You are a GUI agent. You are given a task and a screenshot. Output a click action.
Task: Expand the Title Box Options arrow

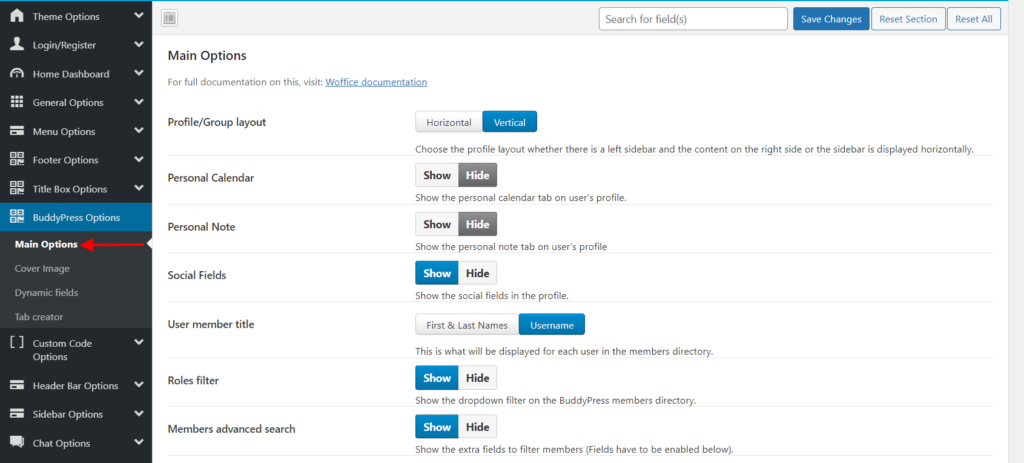pos(138,188)
